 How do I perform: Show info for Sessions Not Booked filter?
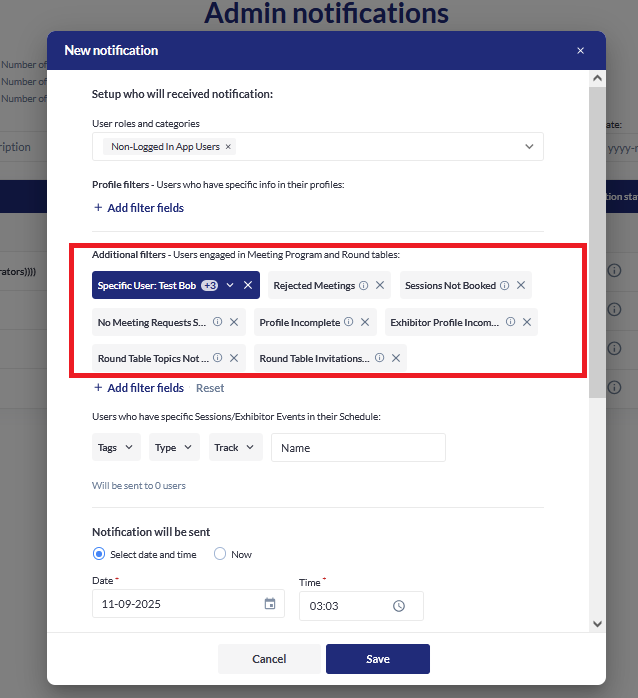tap(504, 286)
